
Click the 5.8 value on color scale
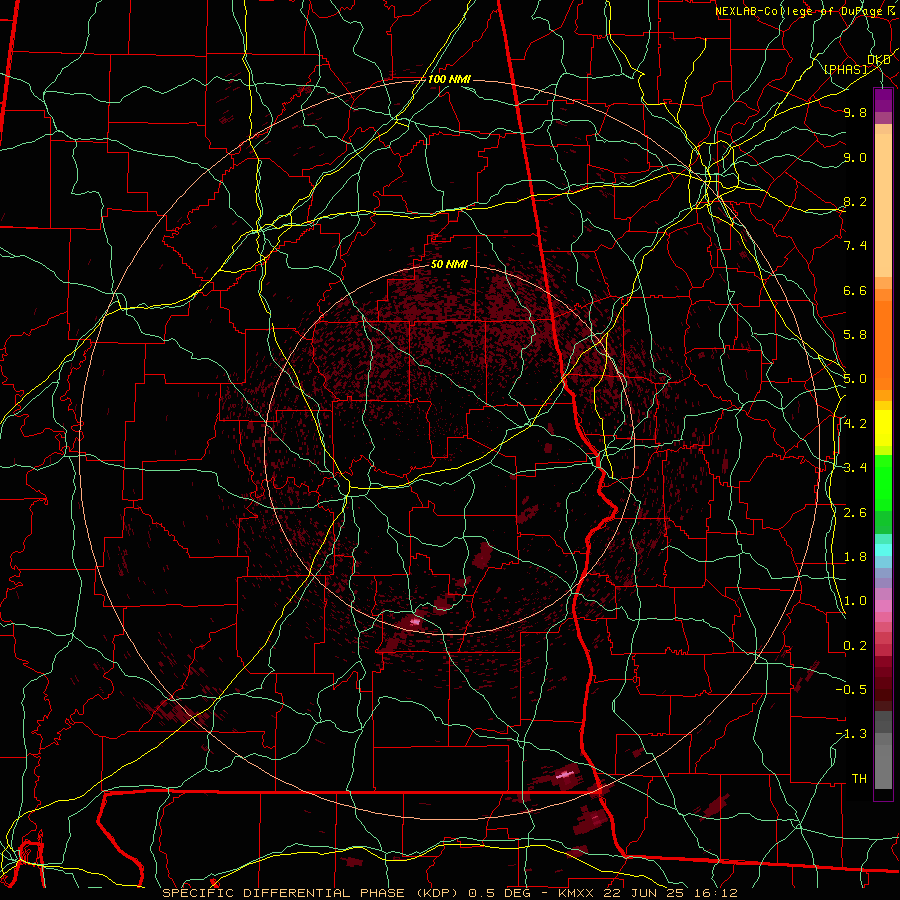855,335
